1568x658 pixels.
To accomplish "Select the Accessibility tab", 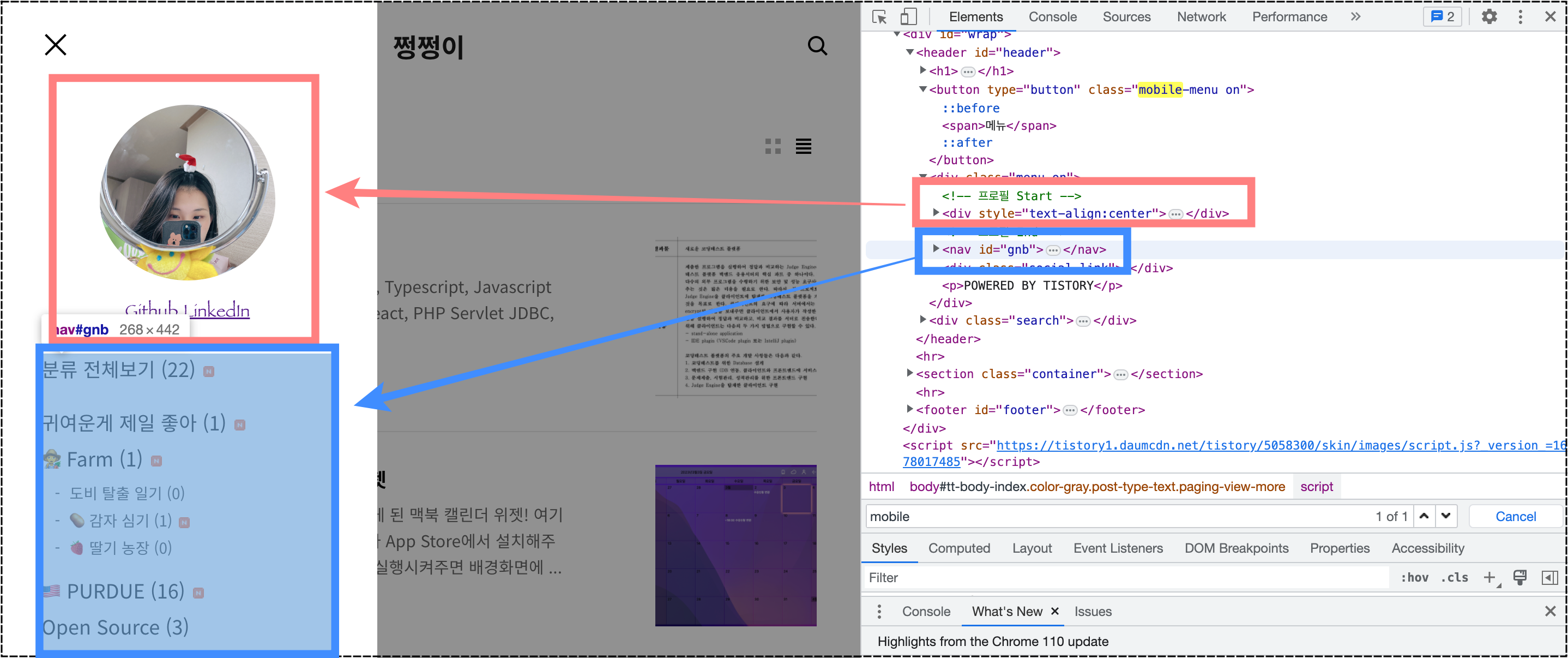I will [x=1427, y=548].
